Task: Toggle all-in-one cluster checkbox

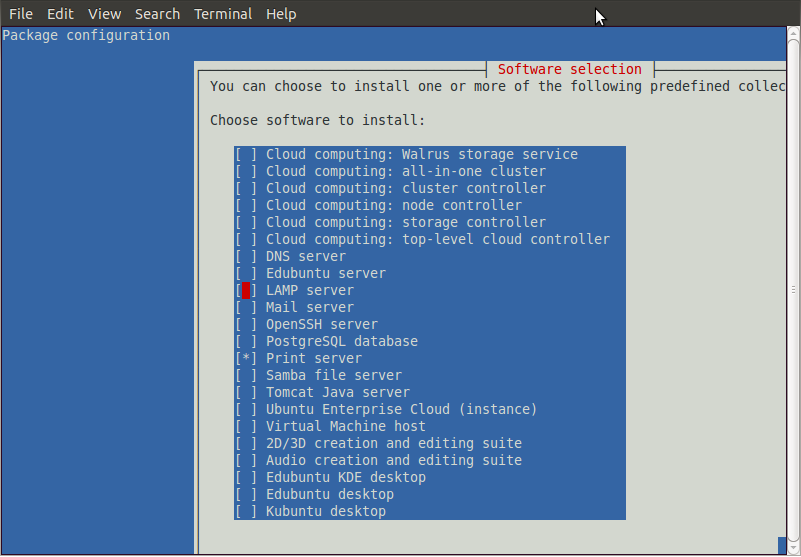Action: pyautogui.click(x=246, y=171)
